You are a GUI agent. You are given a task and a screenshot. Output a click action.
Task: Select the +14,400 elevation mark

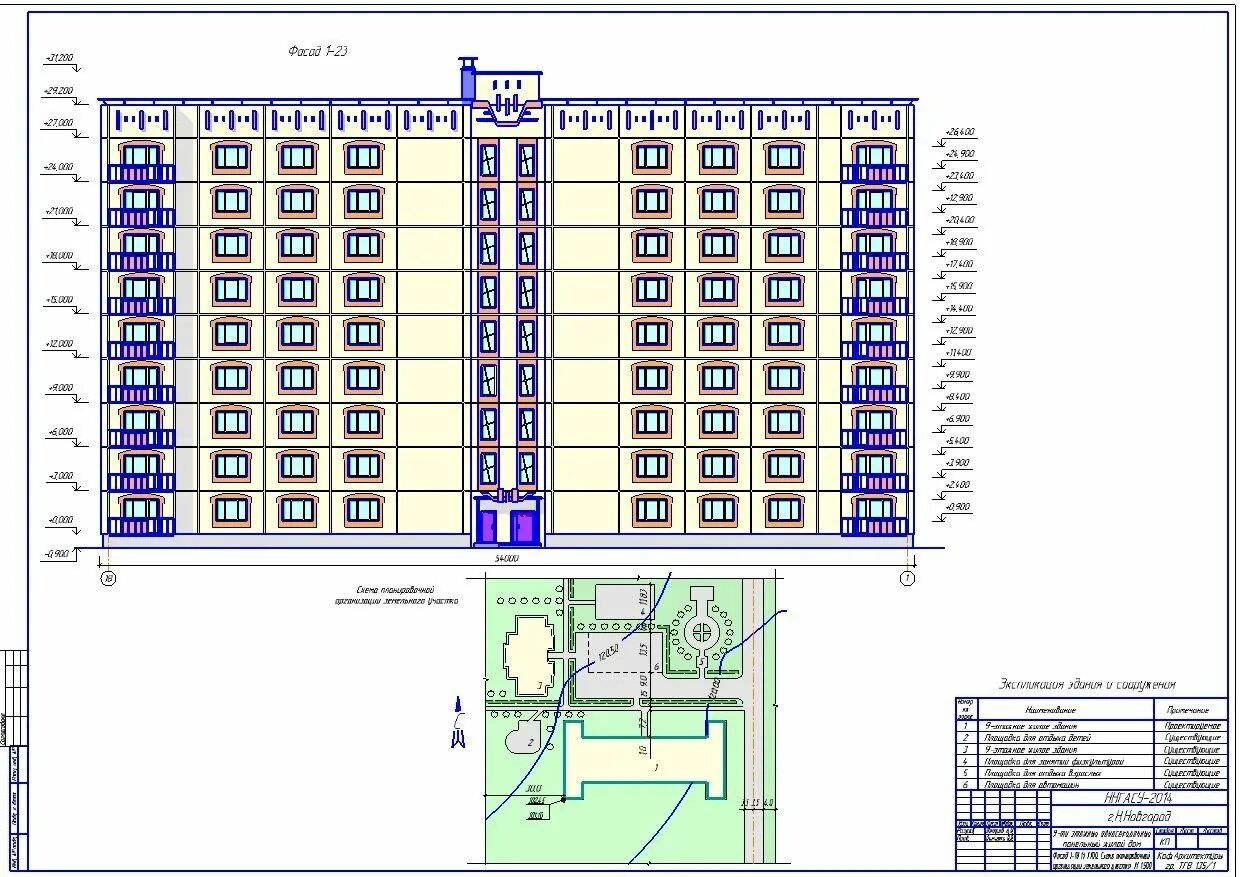point(959,308)
